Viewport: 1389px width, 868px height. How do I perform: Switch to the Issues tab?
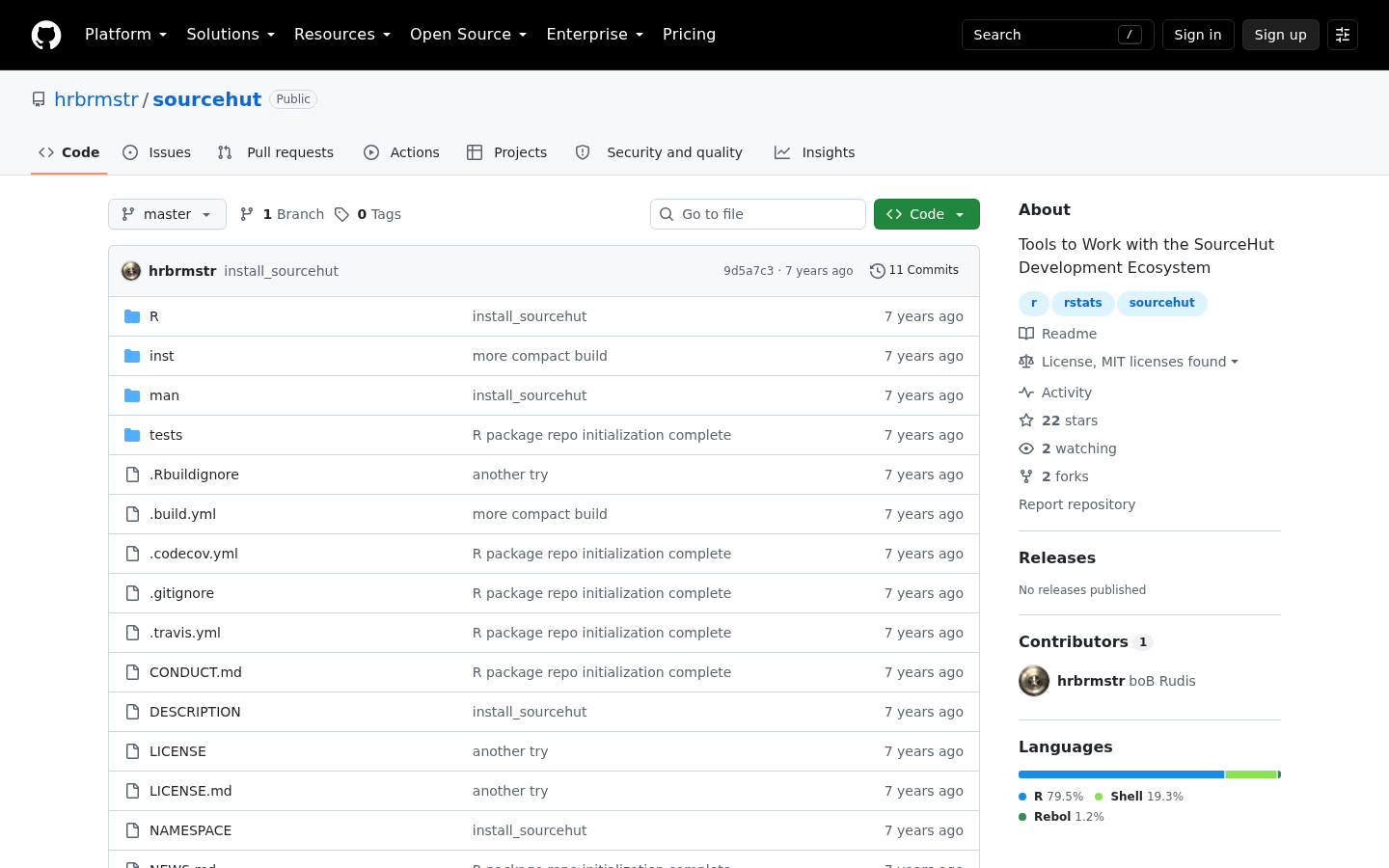[x=157, y=152]
